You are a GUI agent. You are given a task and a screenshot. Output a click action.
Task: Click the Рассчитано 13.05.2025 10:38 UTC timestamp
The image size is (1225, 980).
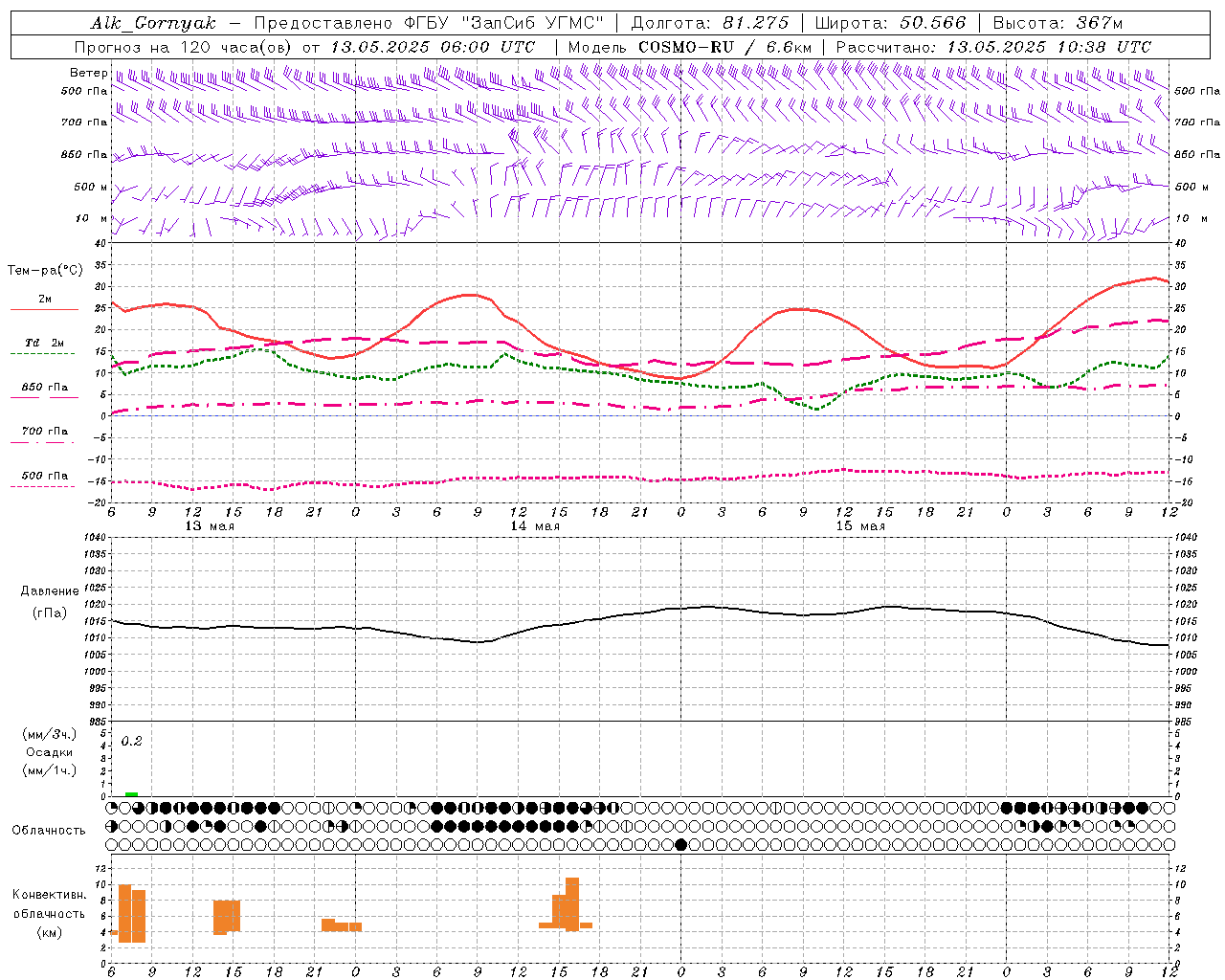(x=993, y=47)
